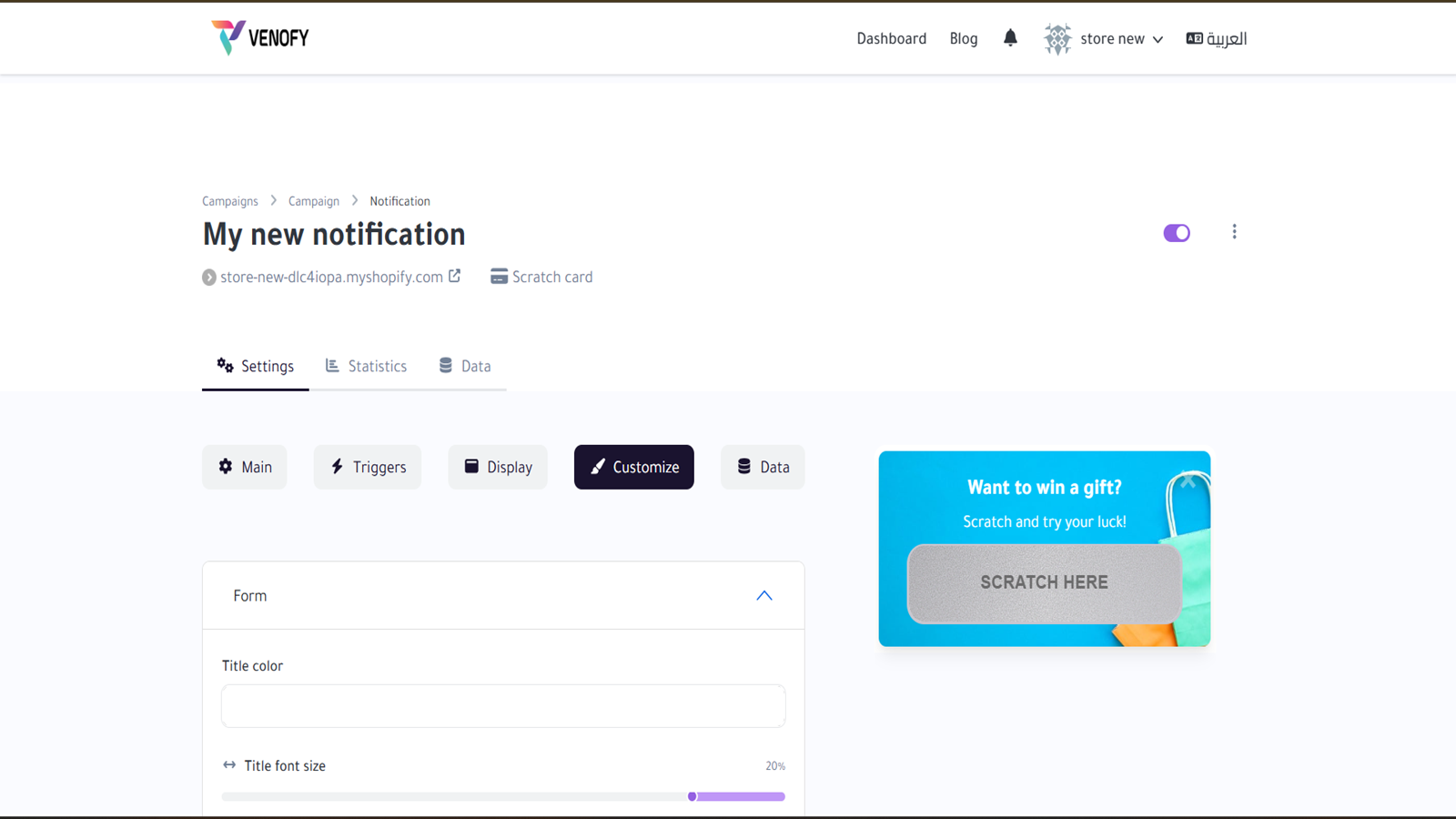Close the scratch card preview popup

coord(1188,481)
